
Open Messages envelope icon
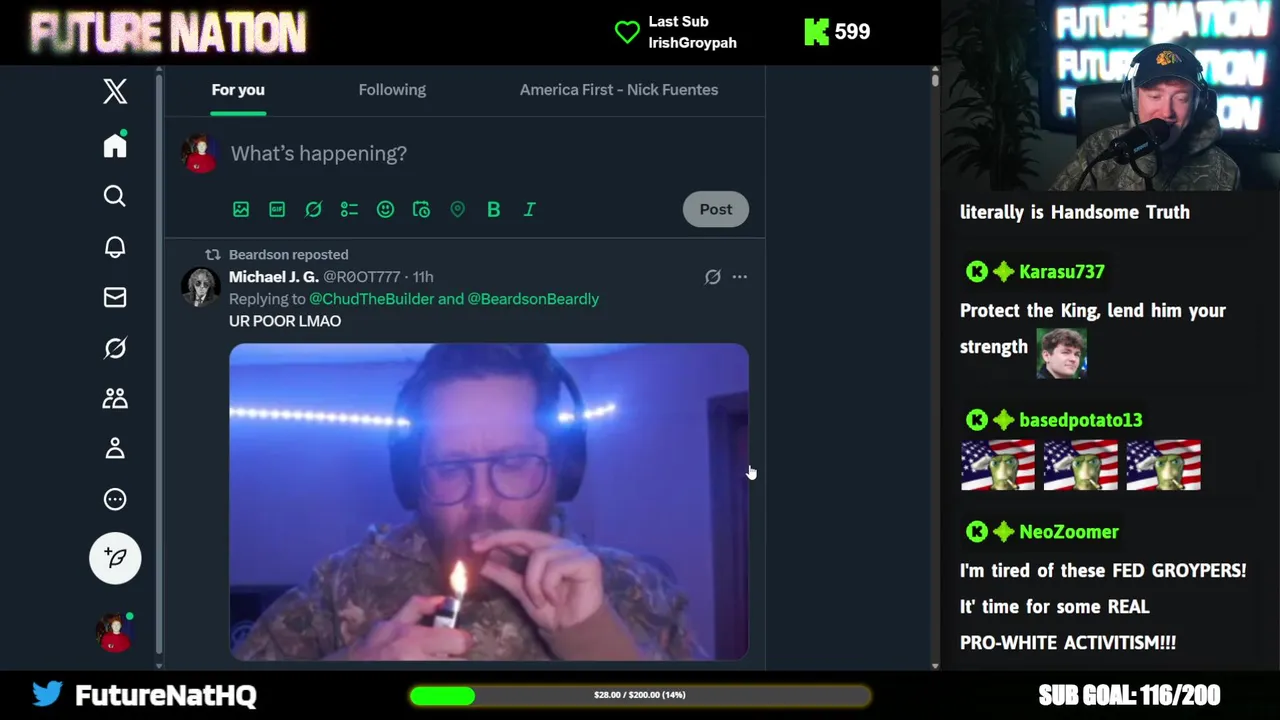pos(115,297)
